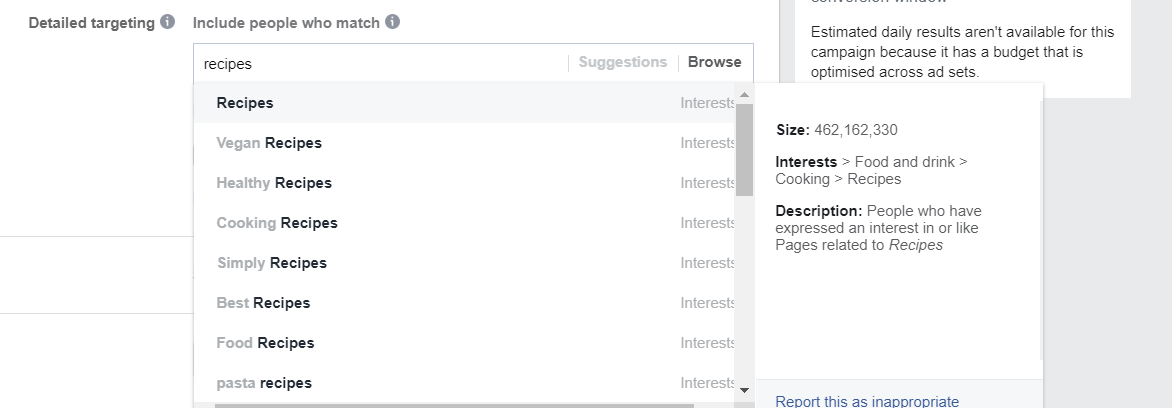Viewport: 1172px width, 408px height.
Task: Click scroll down arrow of suggestions list
Action: coord(744,390)
